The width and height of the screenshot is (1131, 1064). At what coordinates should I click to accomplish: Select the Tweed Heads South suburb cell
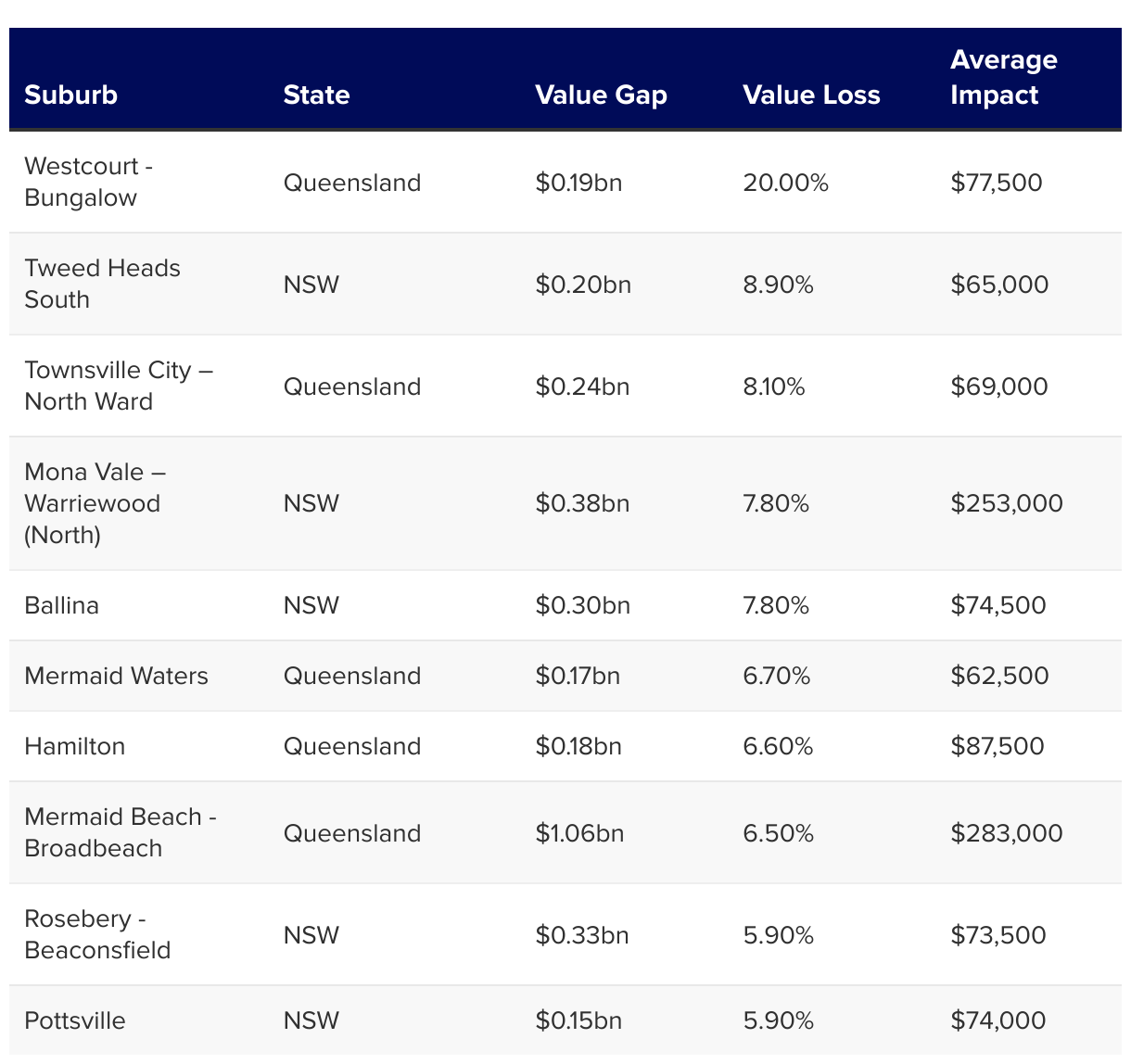pyautogui.click(x=102, y=284)
